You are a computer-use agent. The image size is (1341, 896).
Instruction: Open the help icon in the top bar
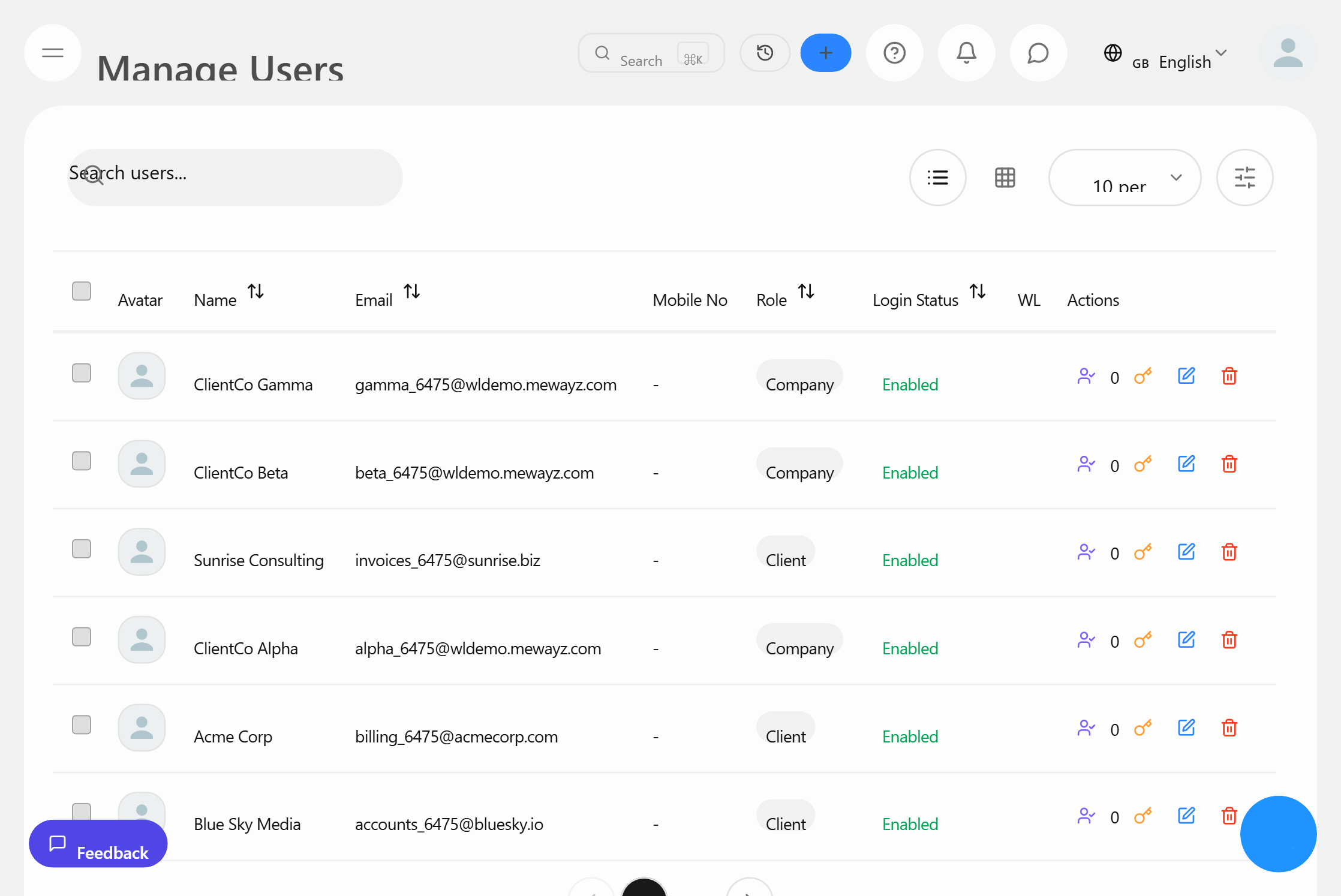coord(894,53)
